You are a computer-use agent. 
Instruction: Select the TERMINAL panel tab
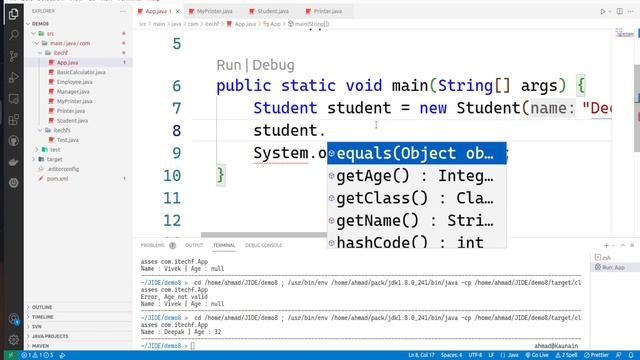[x=224, y=245]
